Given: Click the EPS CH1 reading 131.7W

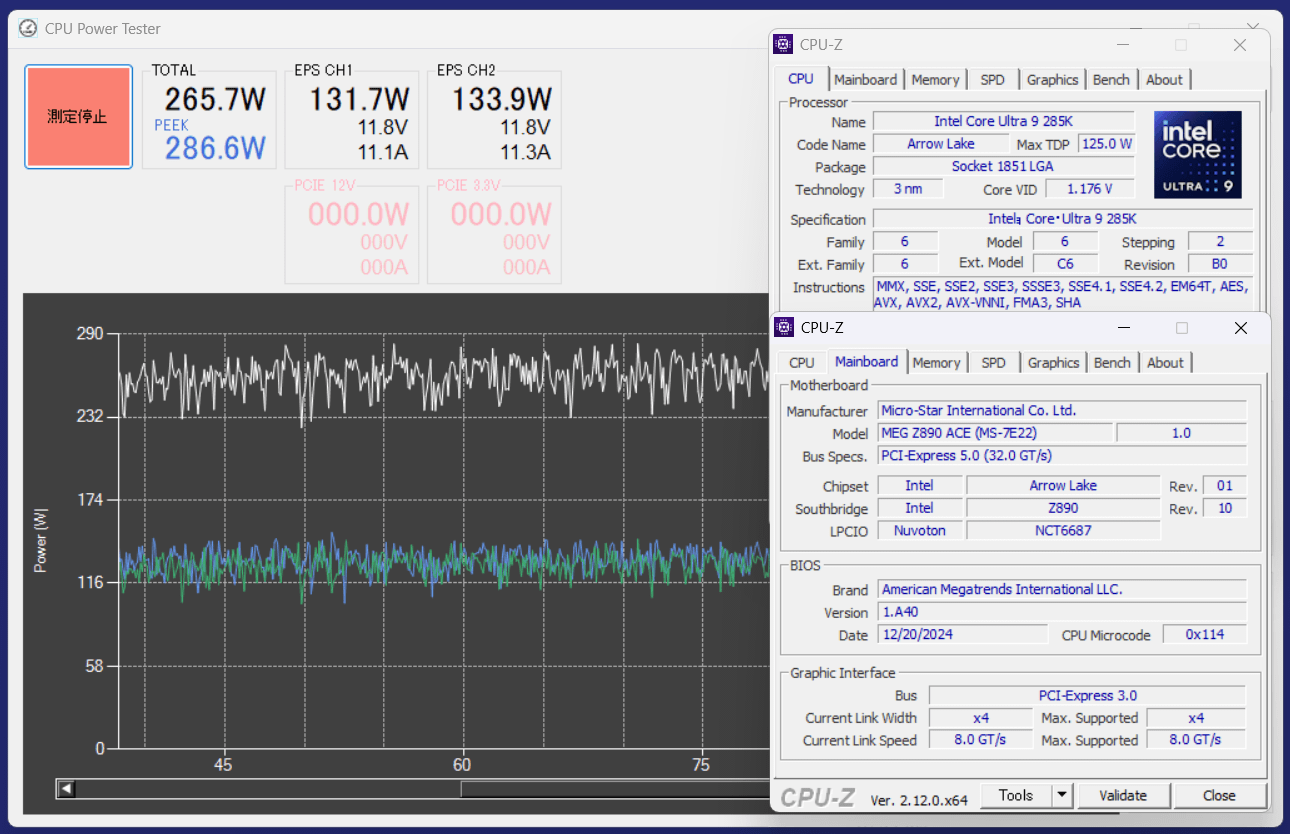Looking at the screenshot, I should coord(359,100).
